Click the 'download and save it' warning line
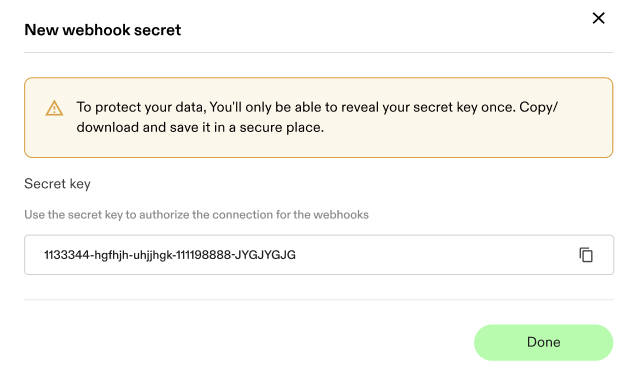The width and height of the screenshot is (628, 372). (x=200, y=127)
